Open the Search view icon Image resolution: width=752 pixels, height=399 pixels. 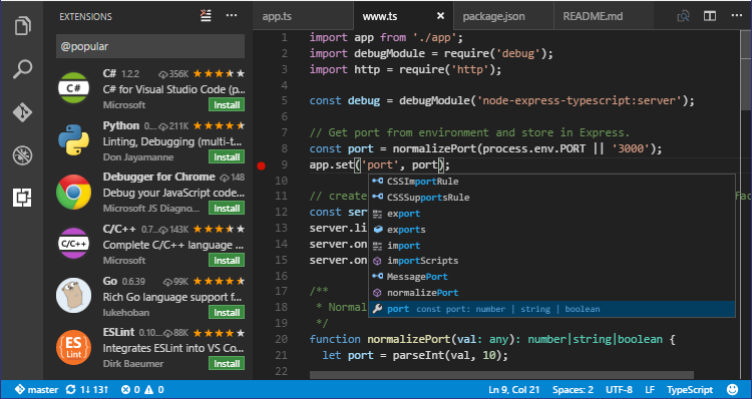click(x=22, y=69)
